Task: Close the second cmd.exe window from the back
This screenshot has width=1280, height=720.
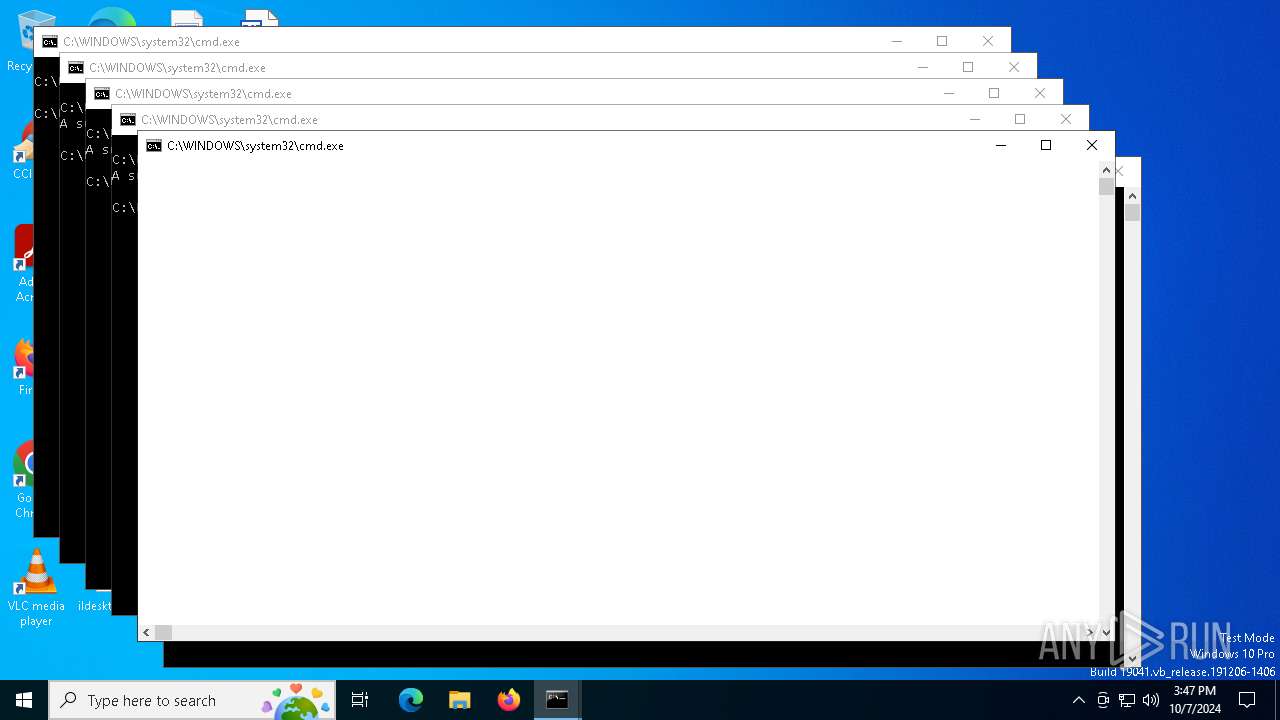Action: point(1014,67)
